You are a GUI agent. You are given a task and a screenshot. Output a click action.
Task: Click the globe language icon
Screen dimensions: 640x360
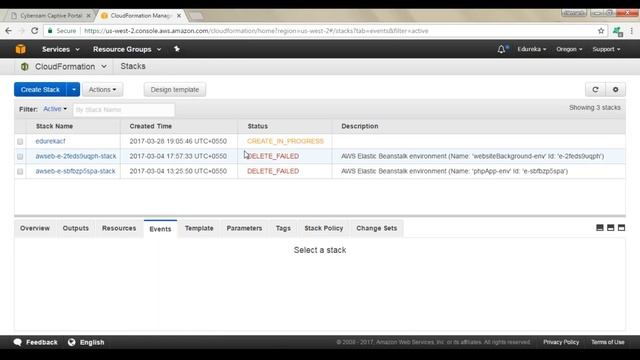[x=71, y=342]
